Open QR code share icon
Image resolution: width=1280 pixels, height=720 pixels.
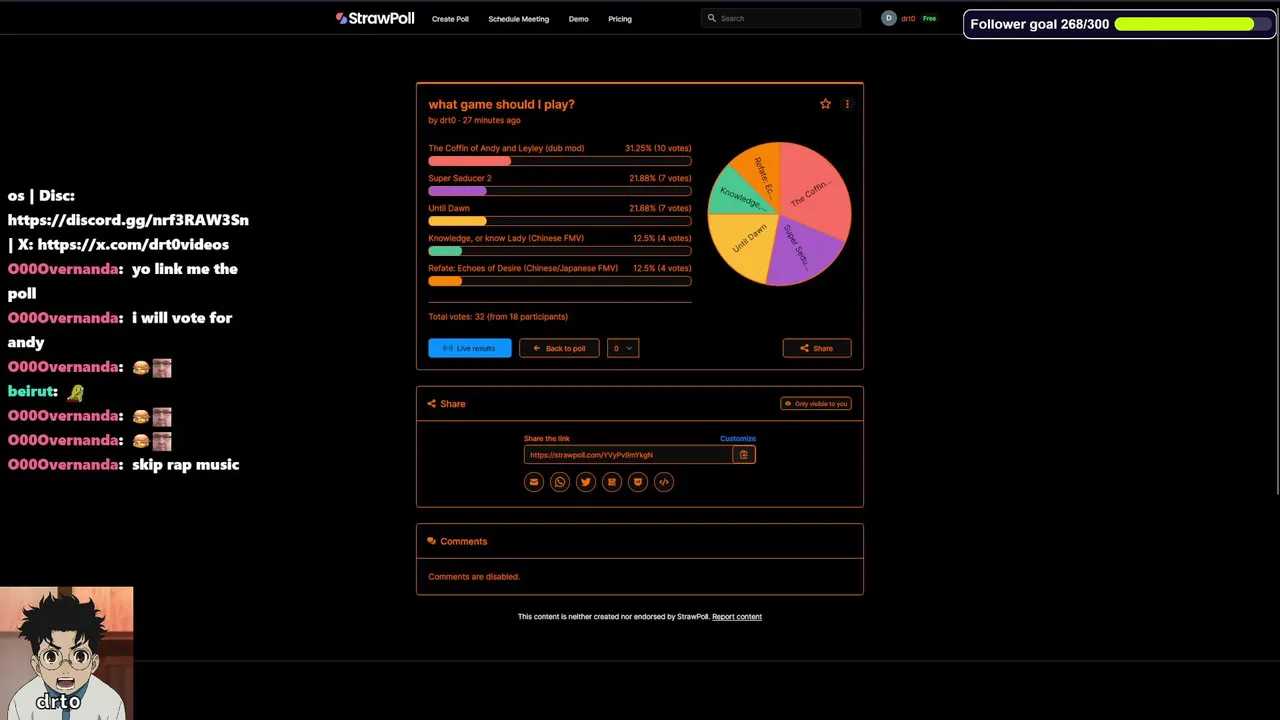click(612, 482)
